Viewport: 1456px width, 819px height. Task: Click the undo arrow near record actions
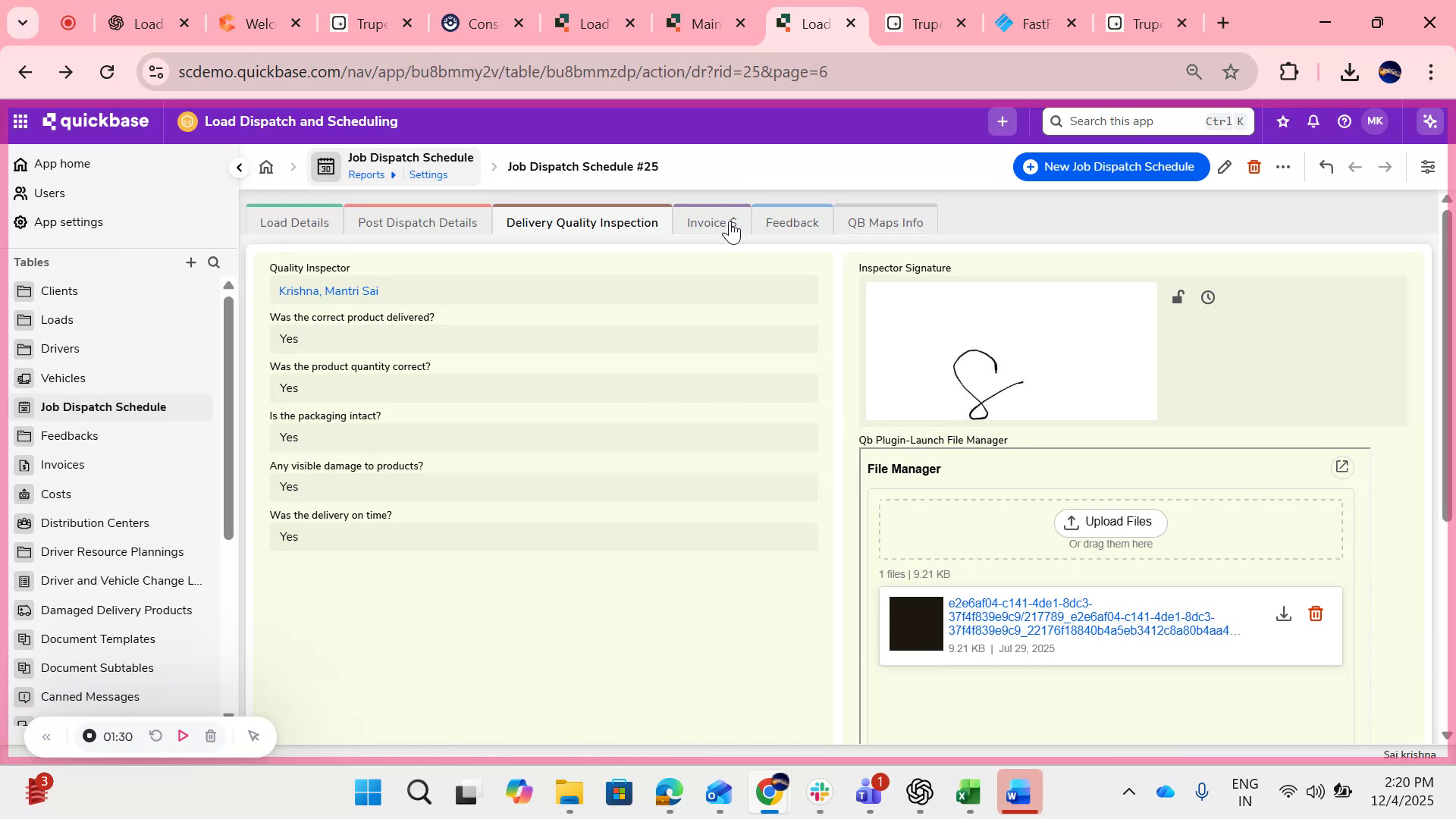click(1326, 167)
